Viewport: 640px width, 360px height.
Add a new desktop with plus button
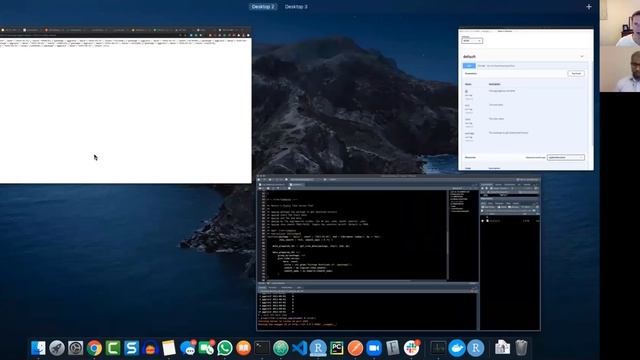[x=589, y=7]
